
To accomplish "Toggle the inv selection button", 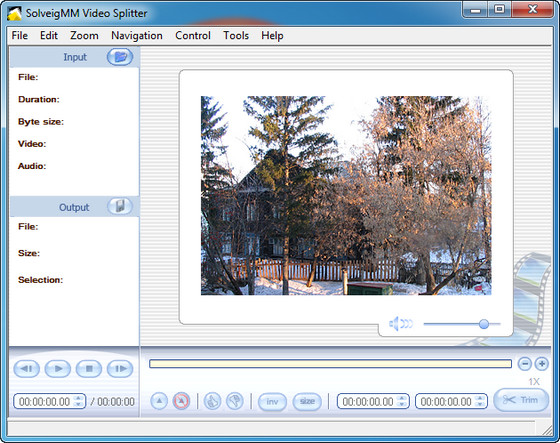I will pyautogui.click(x=272, y=402).
